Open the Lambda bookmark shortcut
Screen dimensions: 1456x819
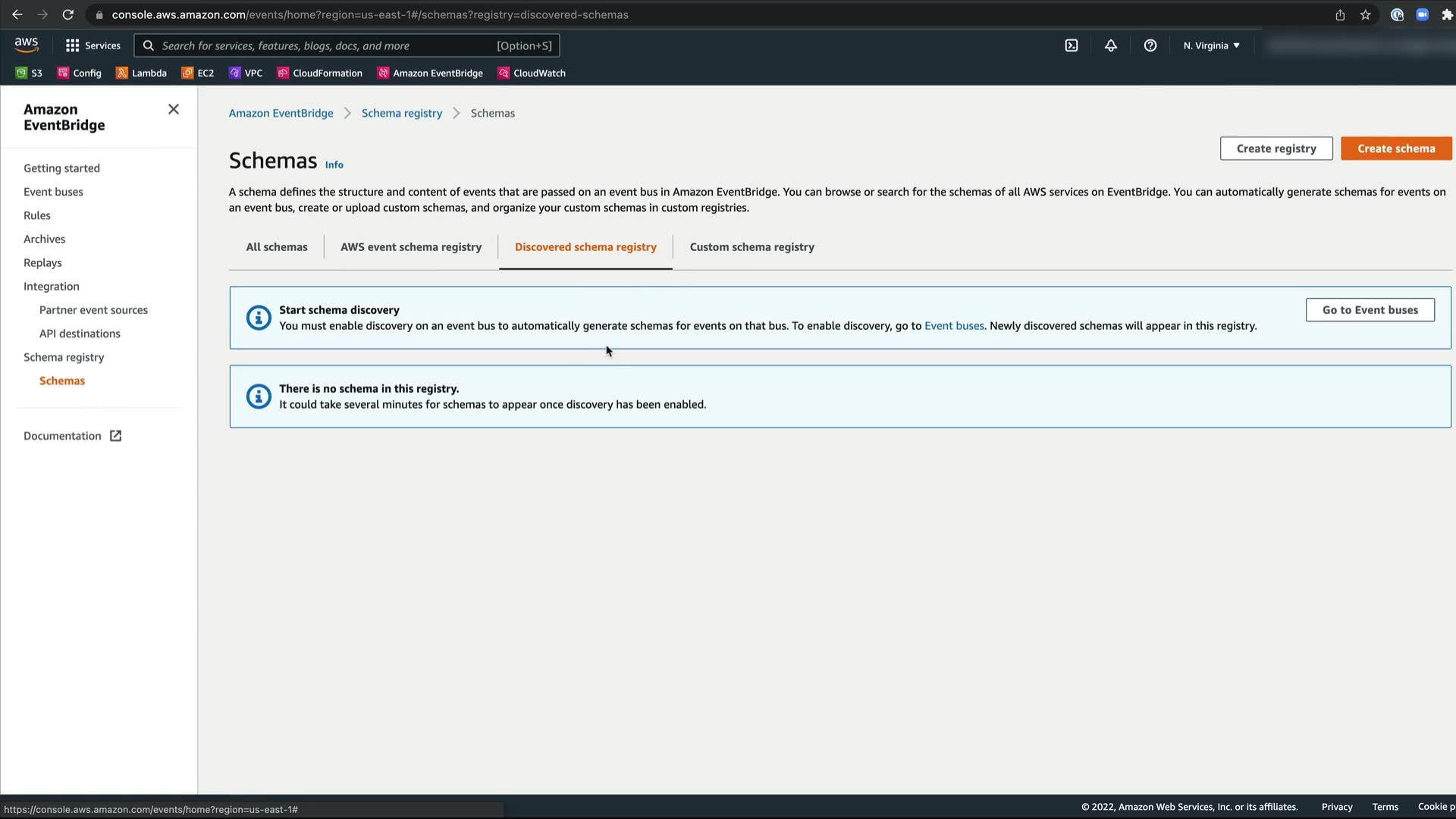141,73
